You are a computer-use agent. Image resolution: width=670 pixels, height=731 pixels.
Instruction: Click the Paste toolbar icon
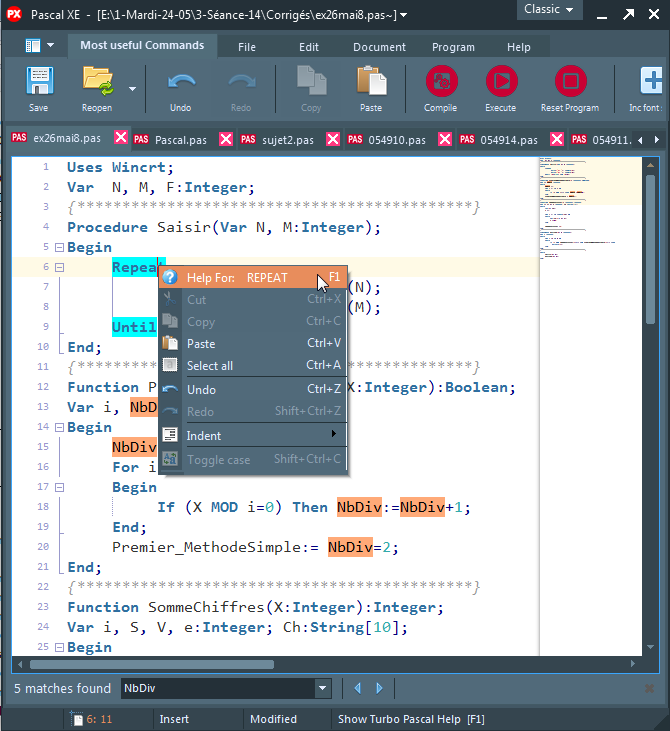coord(371,82)
